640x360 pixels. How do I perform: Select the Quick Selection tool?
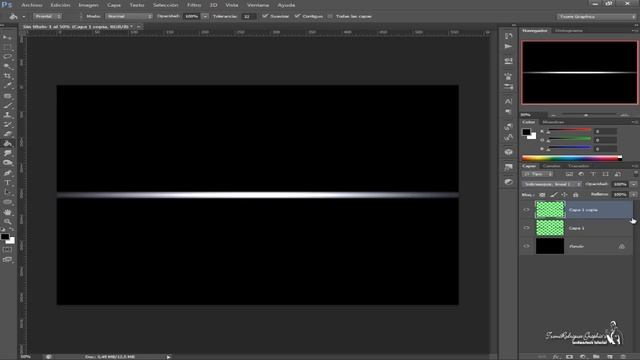point(7,66)
